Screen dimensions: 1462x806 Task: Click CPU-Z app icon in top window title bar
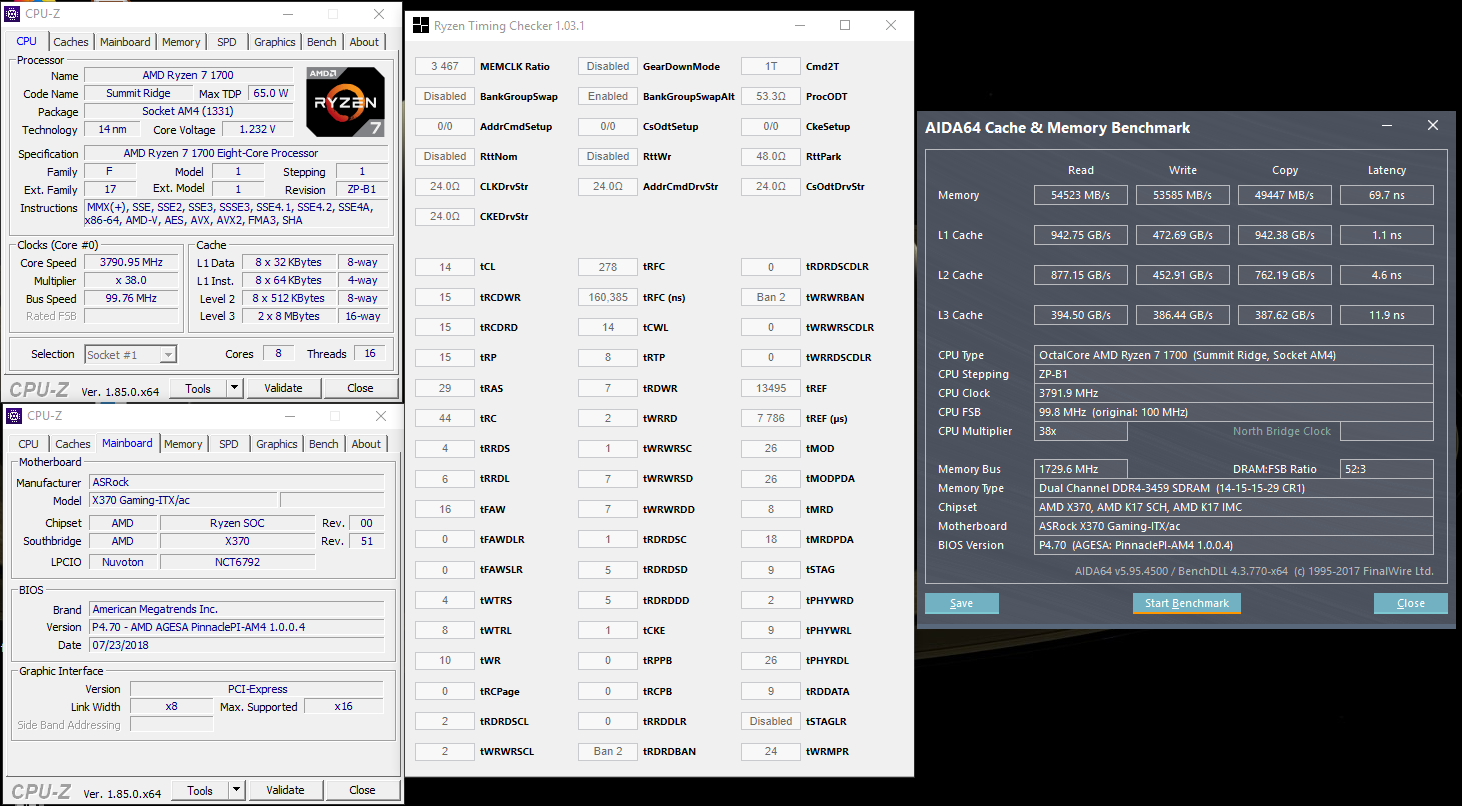pos(14,14)
